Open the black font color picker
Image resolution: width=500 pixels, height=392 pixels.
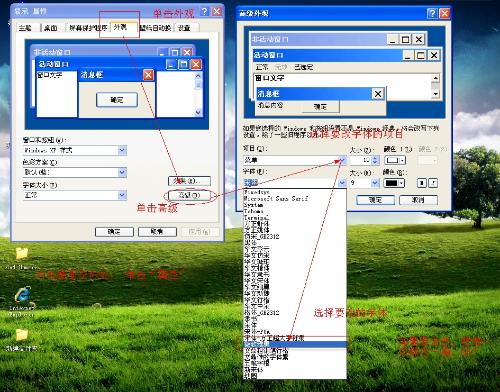(394, 183)
